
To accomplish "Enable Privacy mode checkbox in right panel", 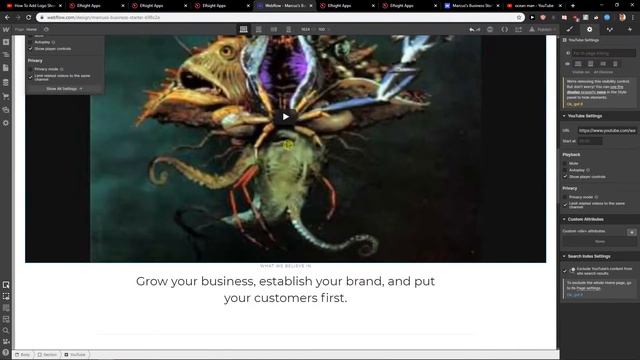I will point(565,197).
